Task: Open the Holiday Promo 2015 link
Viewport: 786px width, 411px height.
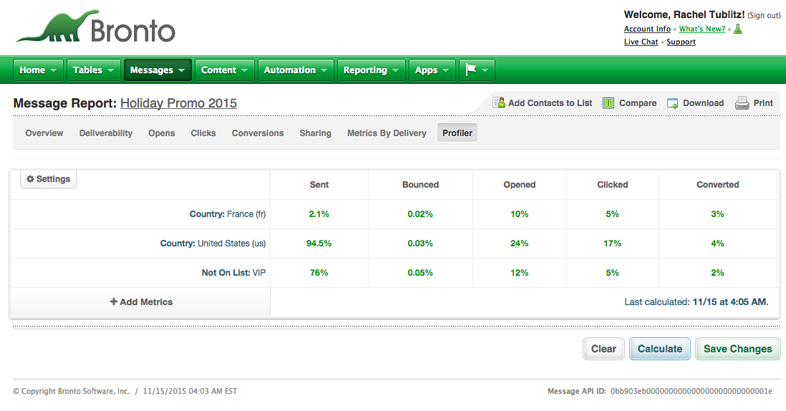Action: tap(179, 103)
